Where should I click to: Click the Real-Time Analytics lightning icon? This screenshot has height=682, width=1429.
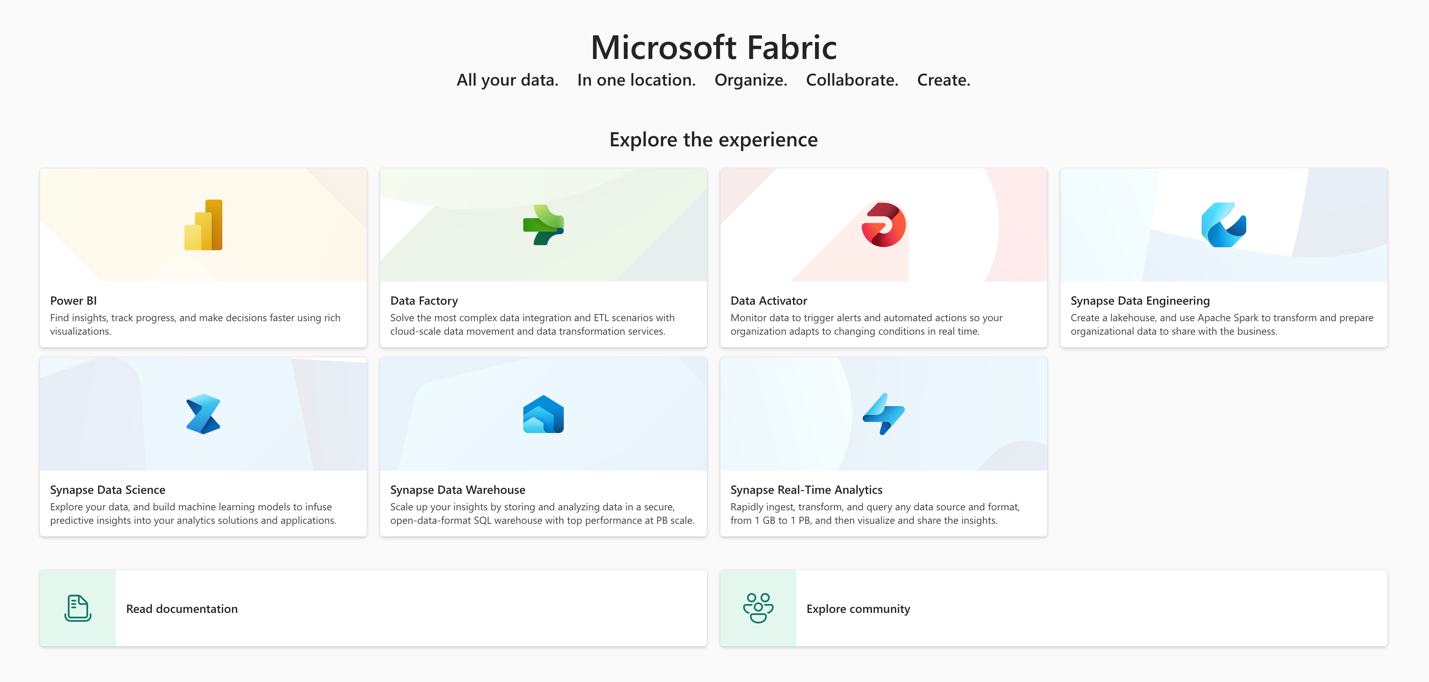pos(884,414)
